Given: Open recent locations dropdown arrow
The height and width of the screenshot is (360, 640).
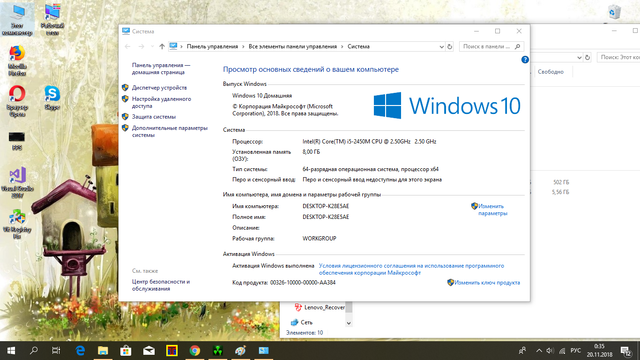Looking at the screenshot, I should point(152,47).
